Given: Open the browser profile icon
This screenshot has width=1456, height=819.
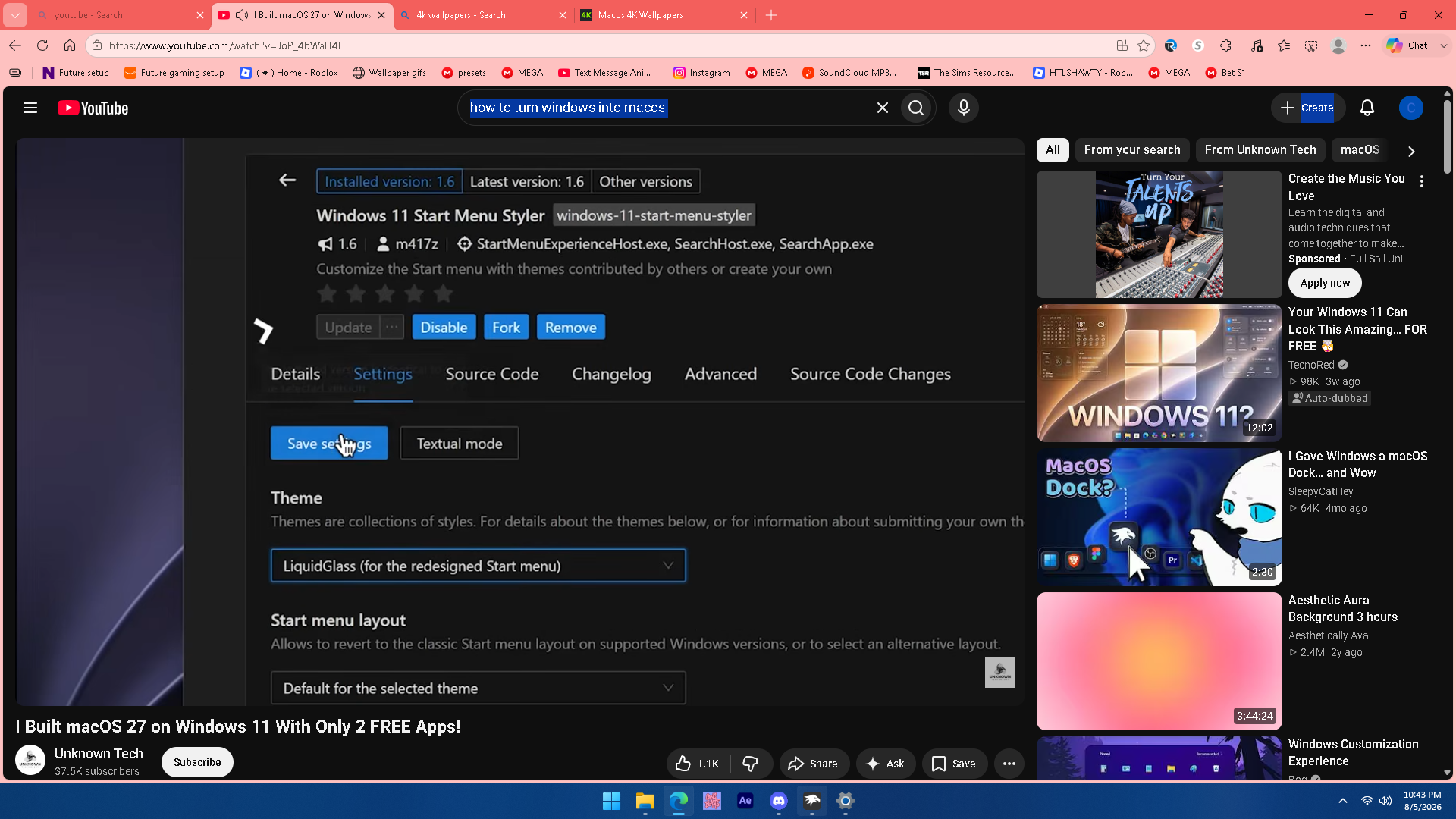Looking at the screenshot, I should [1338, 45].
